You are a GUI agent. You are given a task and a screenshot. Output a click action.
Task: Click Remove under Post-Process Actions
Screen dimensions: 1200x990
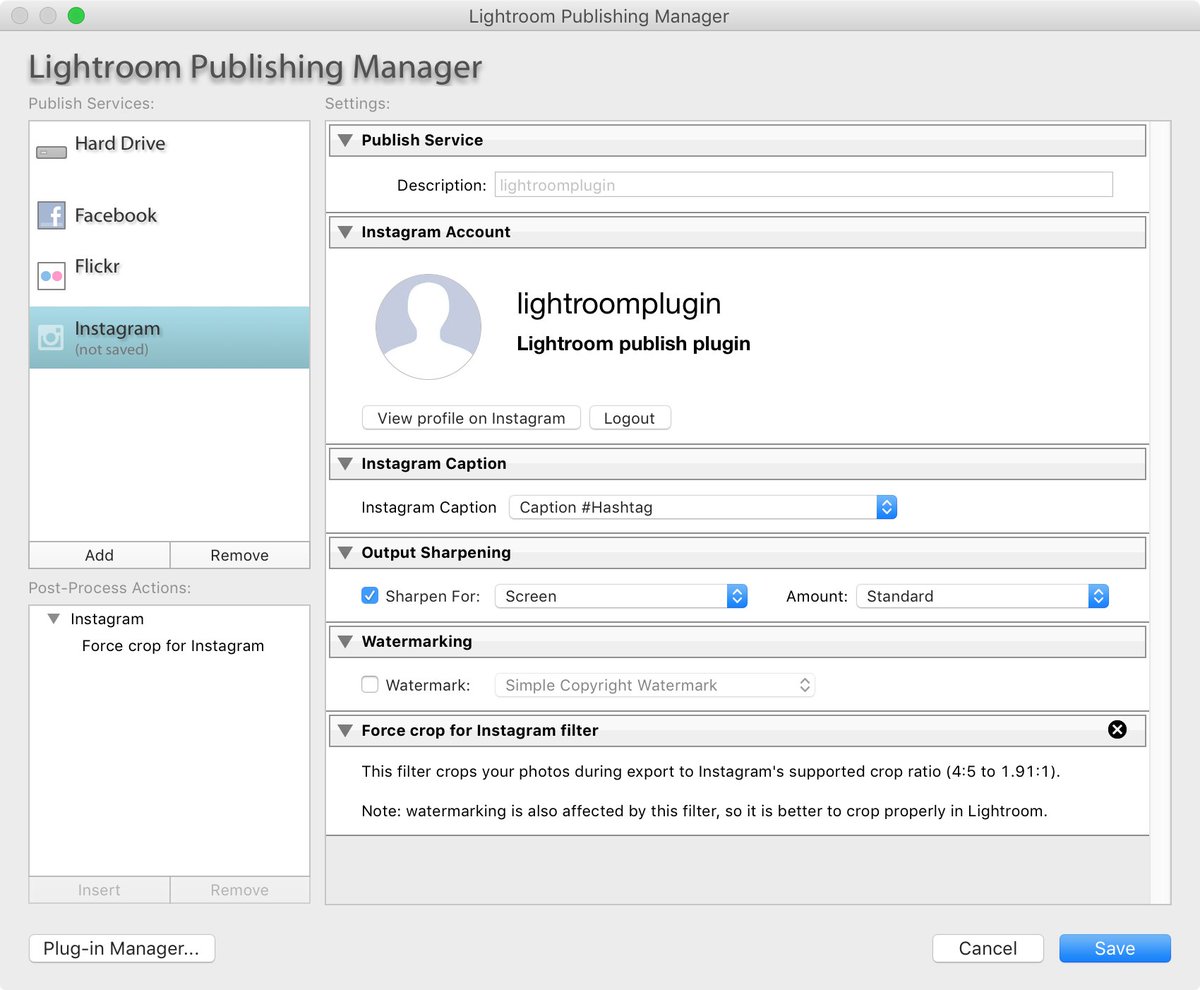click(x=240, y=890)
